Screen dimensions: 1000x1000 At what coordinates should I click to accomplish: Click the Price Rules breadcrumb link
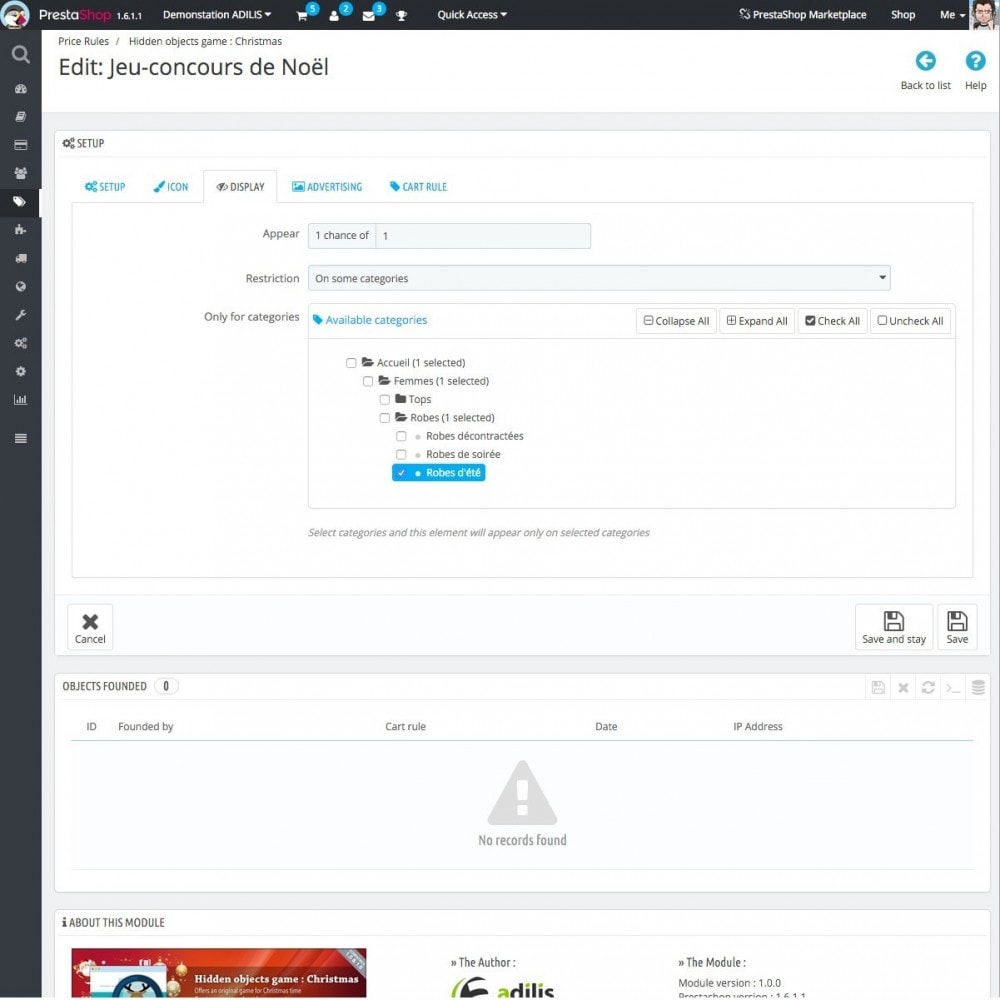point(84,41)
